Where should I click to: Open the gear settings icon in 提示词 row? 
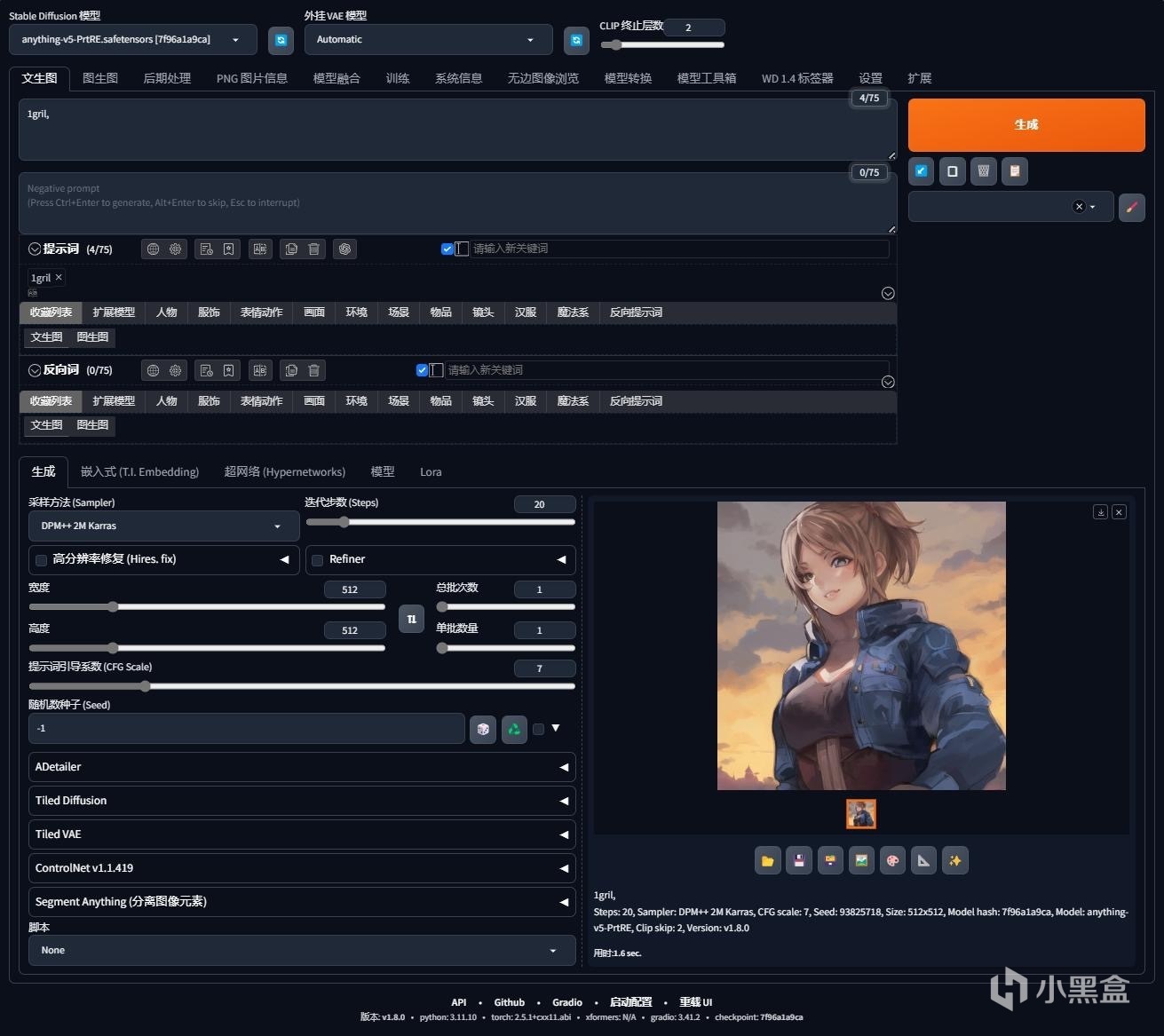(x=175, y=249)
